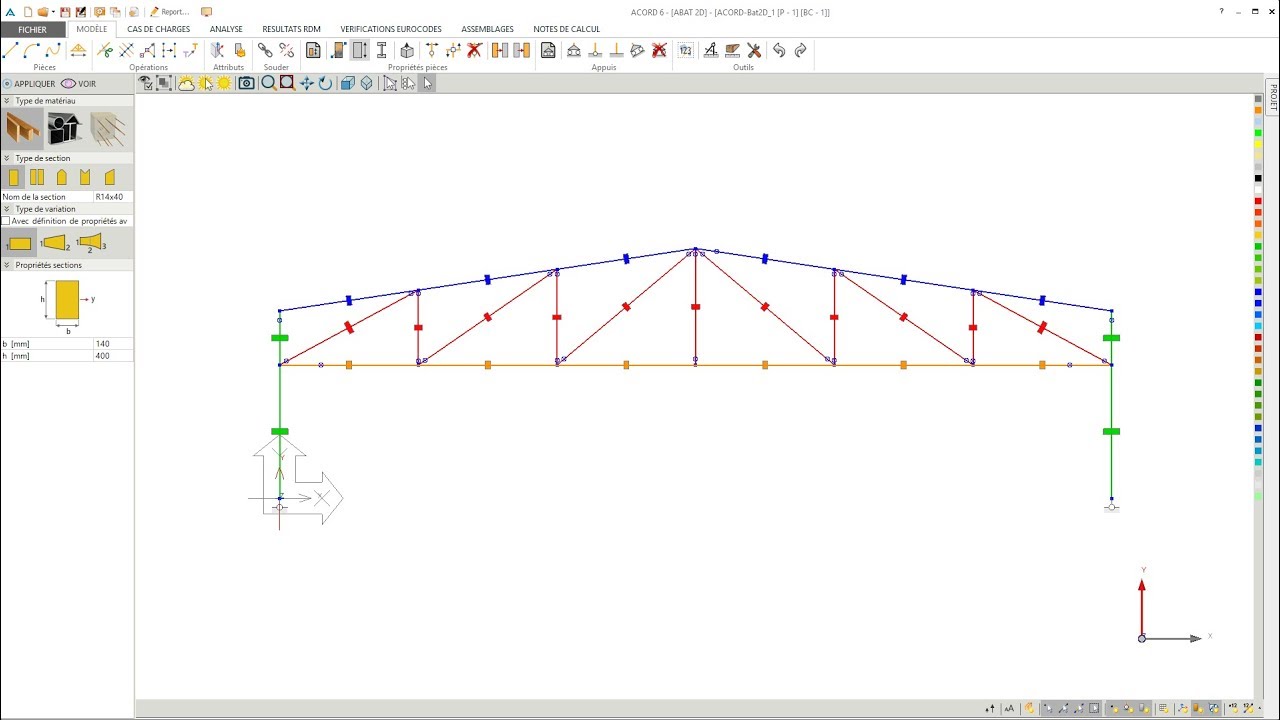Open the FICHIER menu
Screen dimensions: 1280x720
pyautogui.click(x=33, y=29)
